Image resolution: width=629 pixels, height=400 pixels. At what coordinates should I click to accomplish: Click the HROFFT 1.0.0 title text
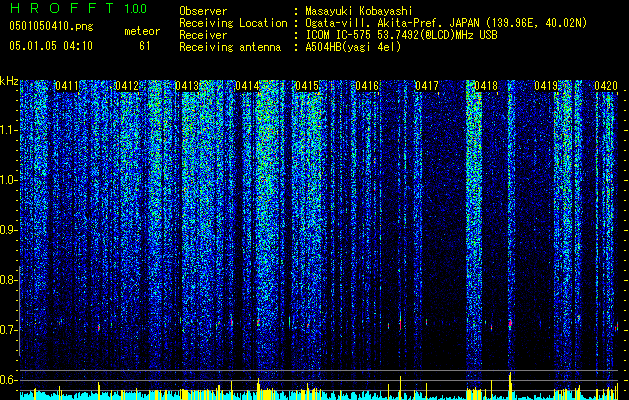[78, 8]
